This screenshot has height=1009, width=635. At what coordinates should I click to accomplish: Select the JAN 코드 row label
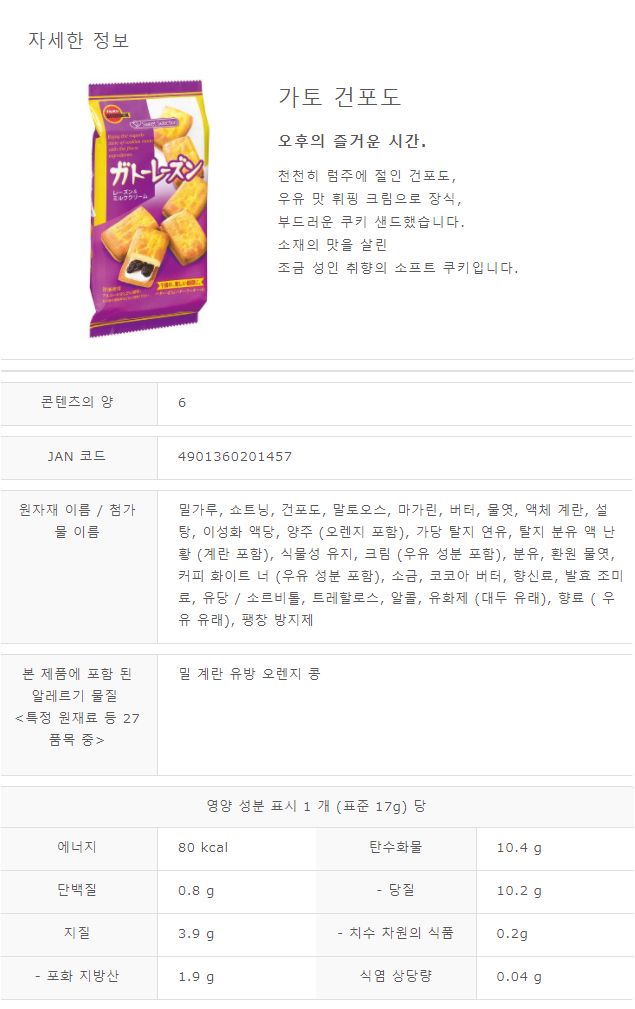[x=77, y=457]
